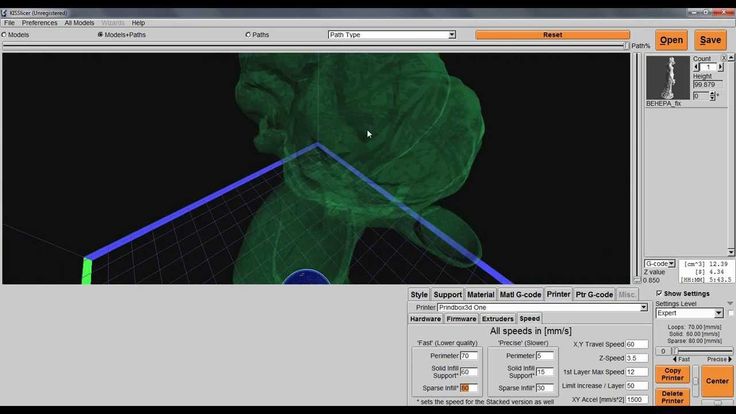Image resolution: width=736 pixels, height=414 pixels.
Task: Open the Settings Level Expert dropdown
Action: pyautogui.click(x=689, y=313)
